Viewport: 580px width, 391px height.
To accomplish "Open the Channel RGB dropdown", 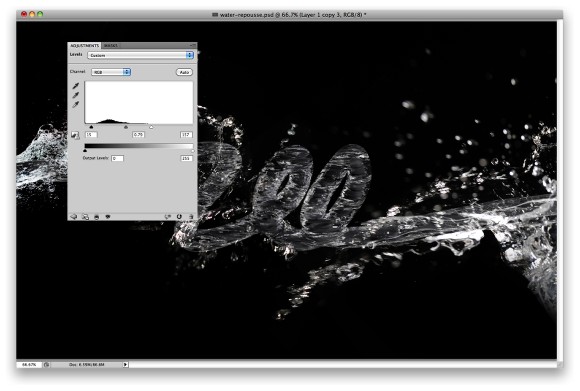I will click(x=111, y=72).
